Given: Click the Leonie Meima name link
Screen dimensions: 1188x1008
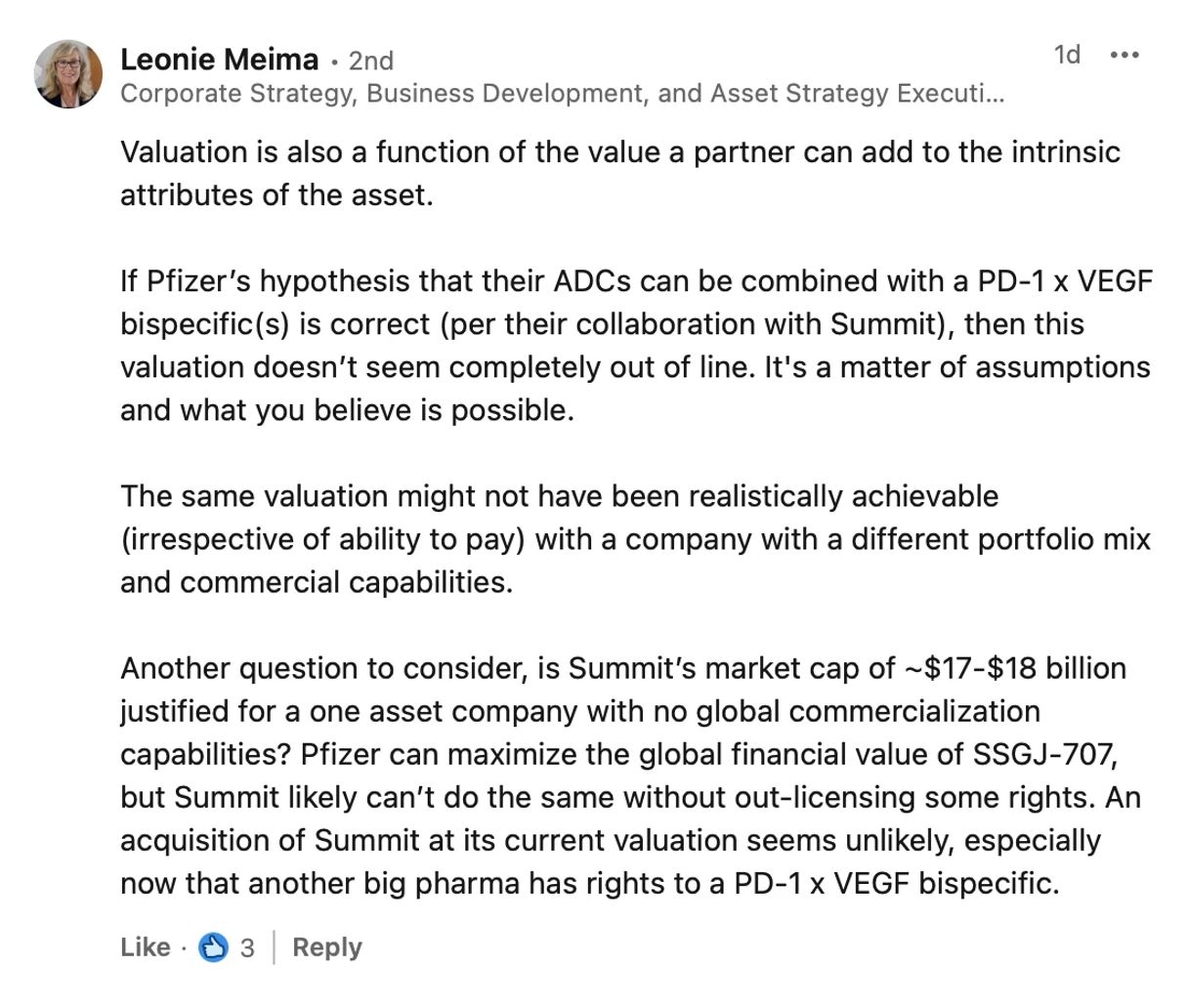Looking at the screenshot, I should (219, 60).
